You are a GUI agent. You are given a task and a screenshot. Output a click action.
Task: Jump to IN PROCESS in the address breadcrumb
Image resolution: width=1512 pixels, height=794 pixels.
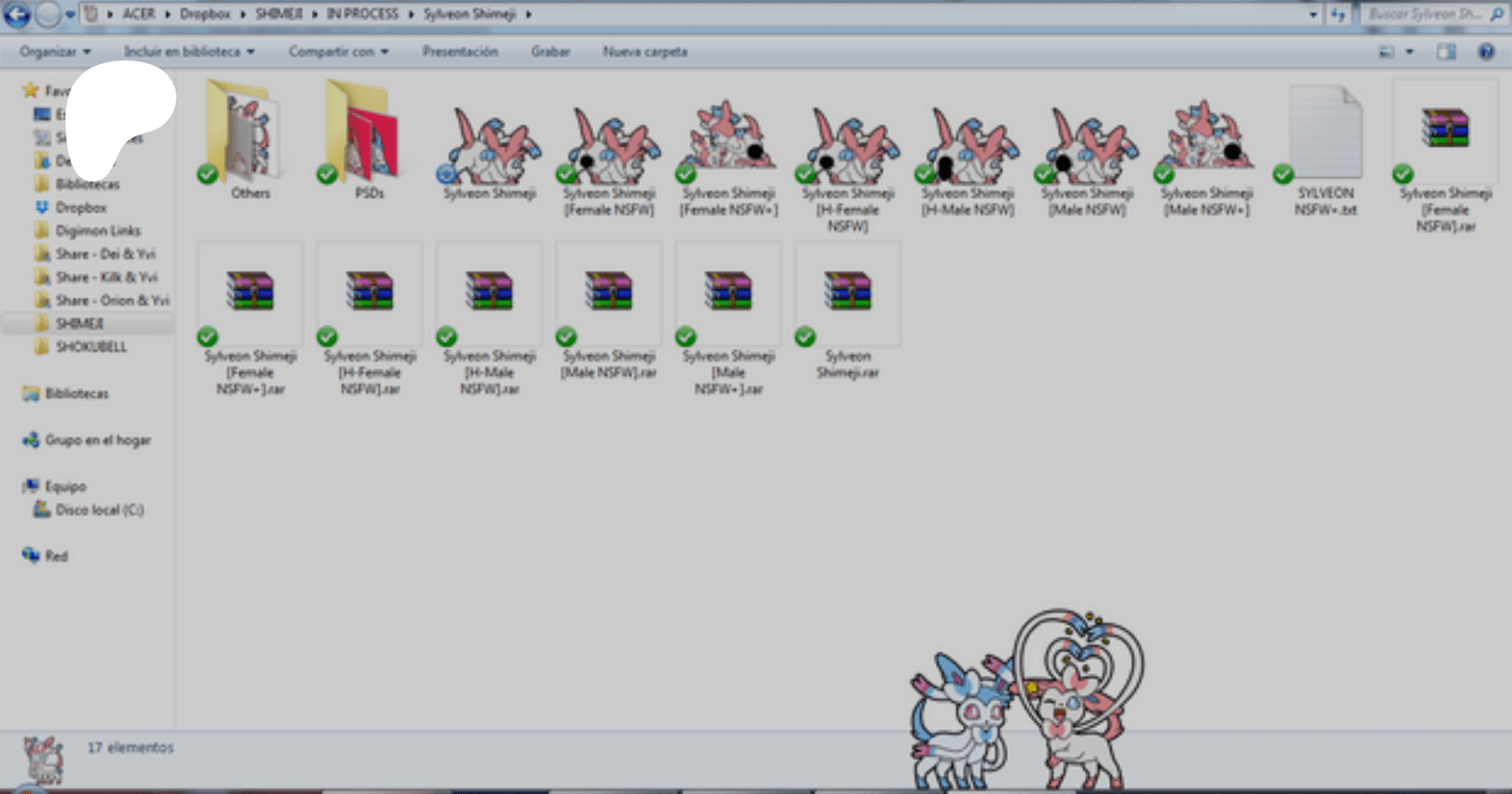pyautogui.click(x=363, y=14)
